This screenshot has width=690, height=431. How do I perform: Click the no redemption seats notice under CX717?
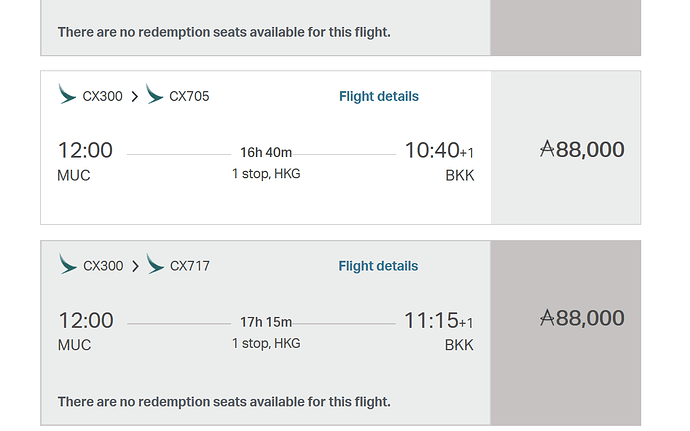point(224,402)
